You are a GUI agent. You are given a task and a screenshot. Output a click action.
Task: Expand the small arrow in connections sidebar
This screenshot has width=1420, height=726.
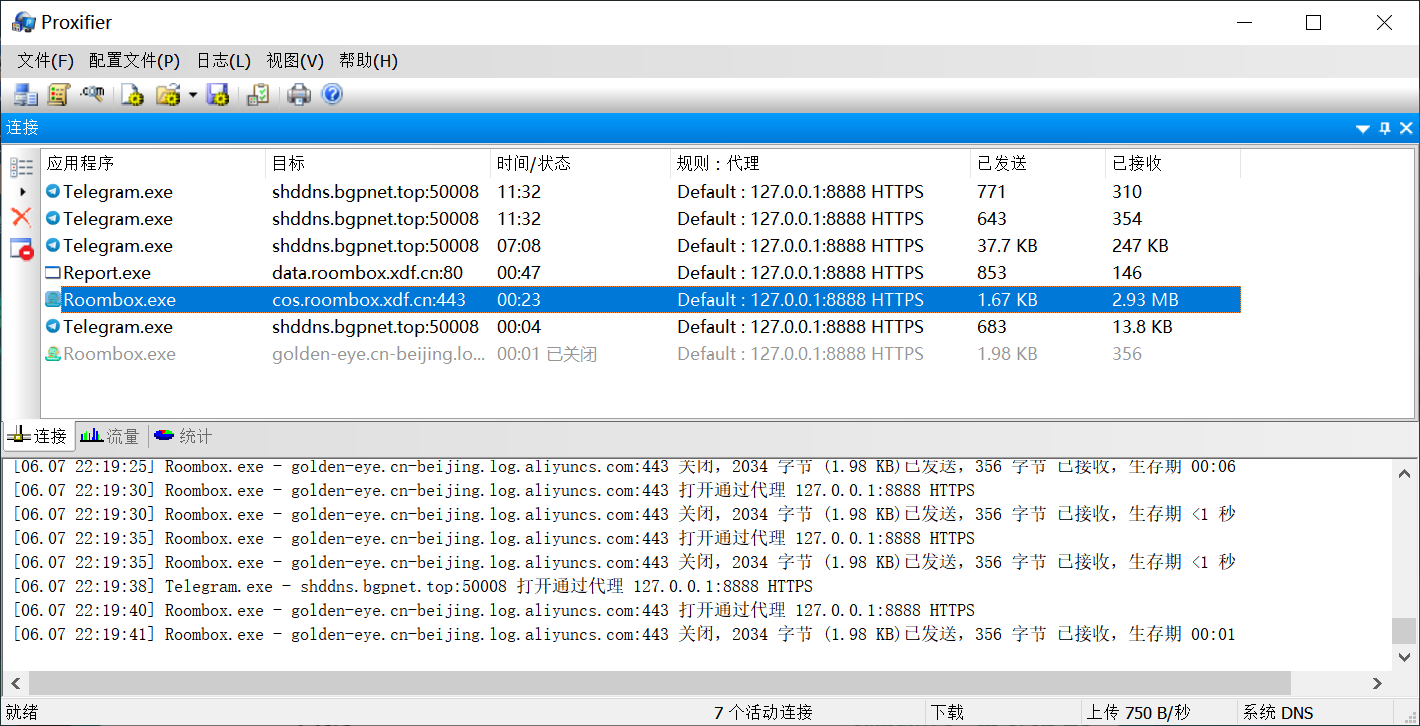22,192
